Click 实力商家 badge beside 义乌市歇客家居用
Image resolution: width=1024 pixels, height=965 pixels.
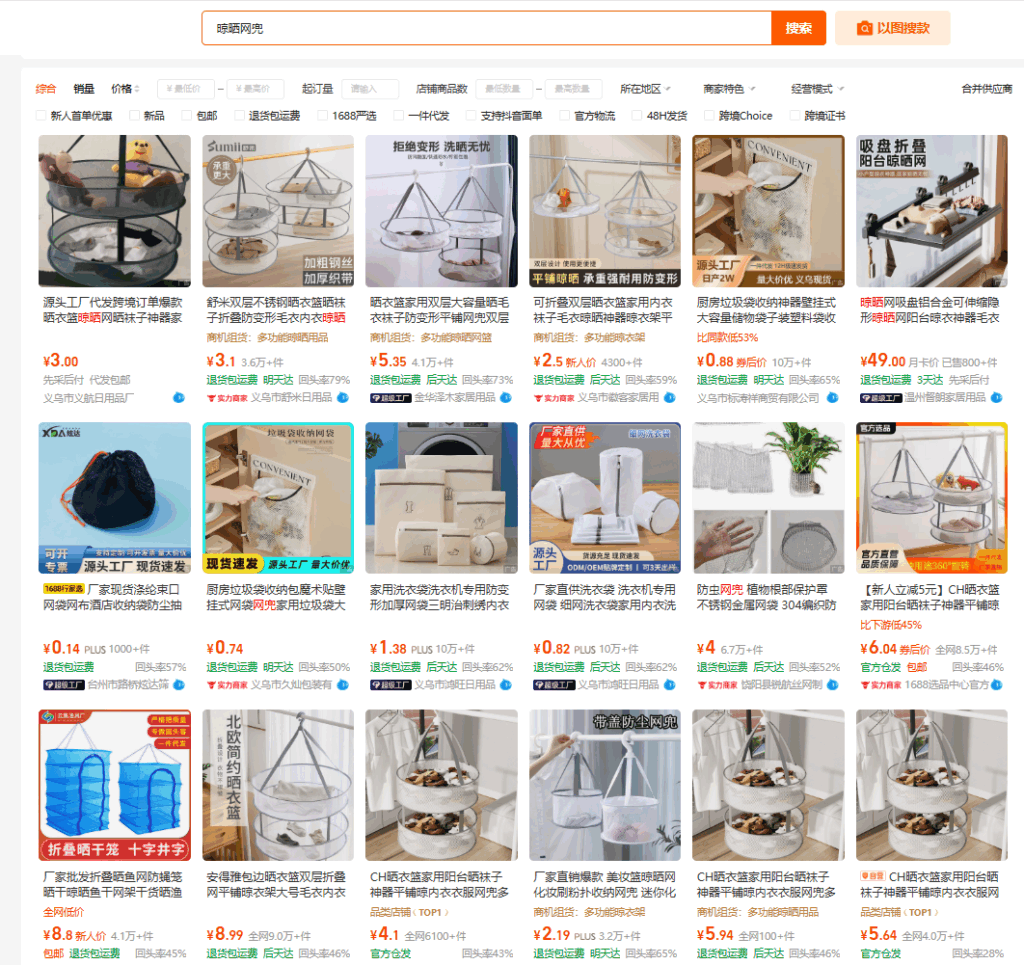pyautogui.click(x=554, y=398)
